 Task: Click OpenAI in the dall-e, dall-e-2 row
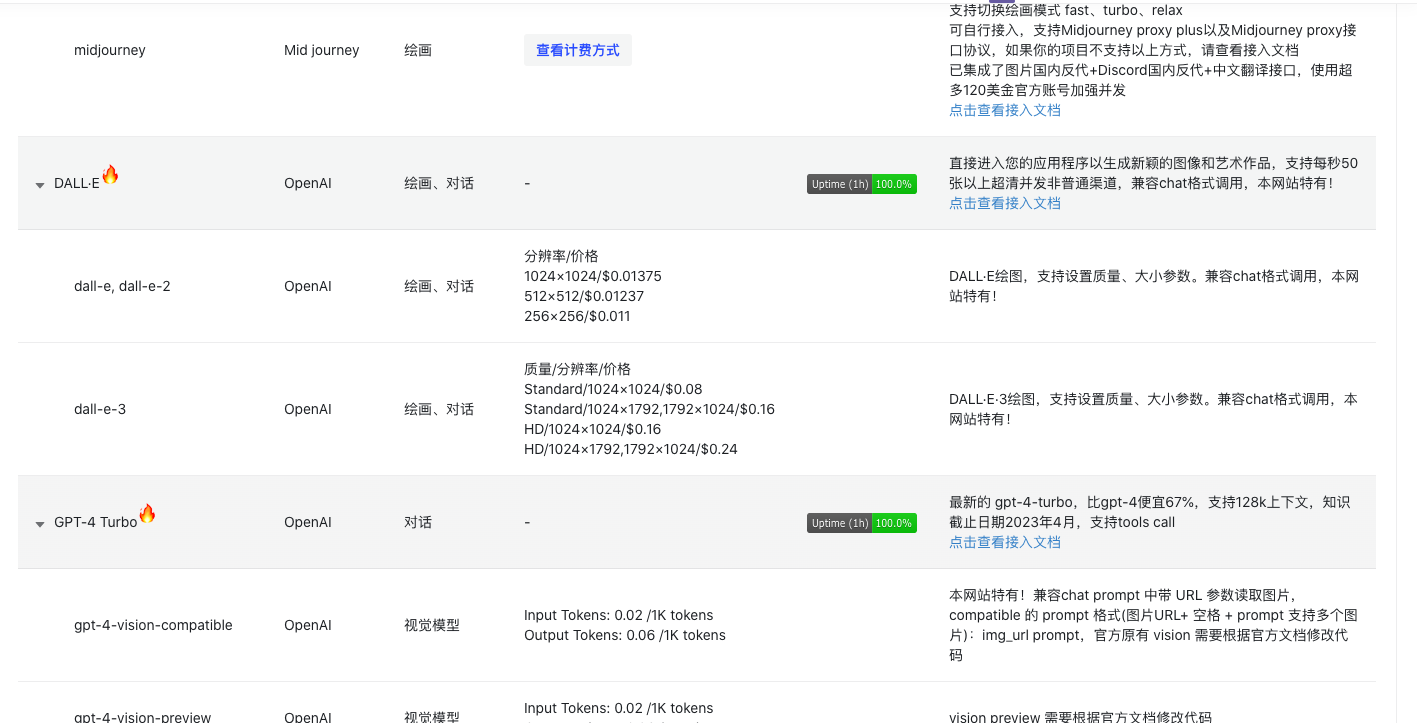tap(308, 286)
